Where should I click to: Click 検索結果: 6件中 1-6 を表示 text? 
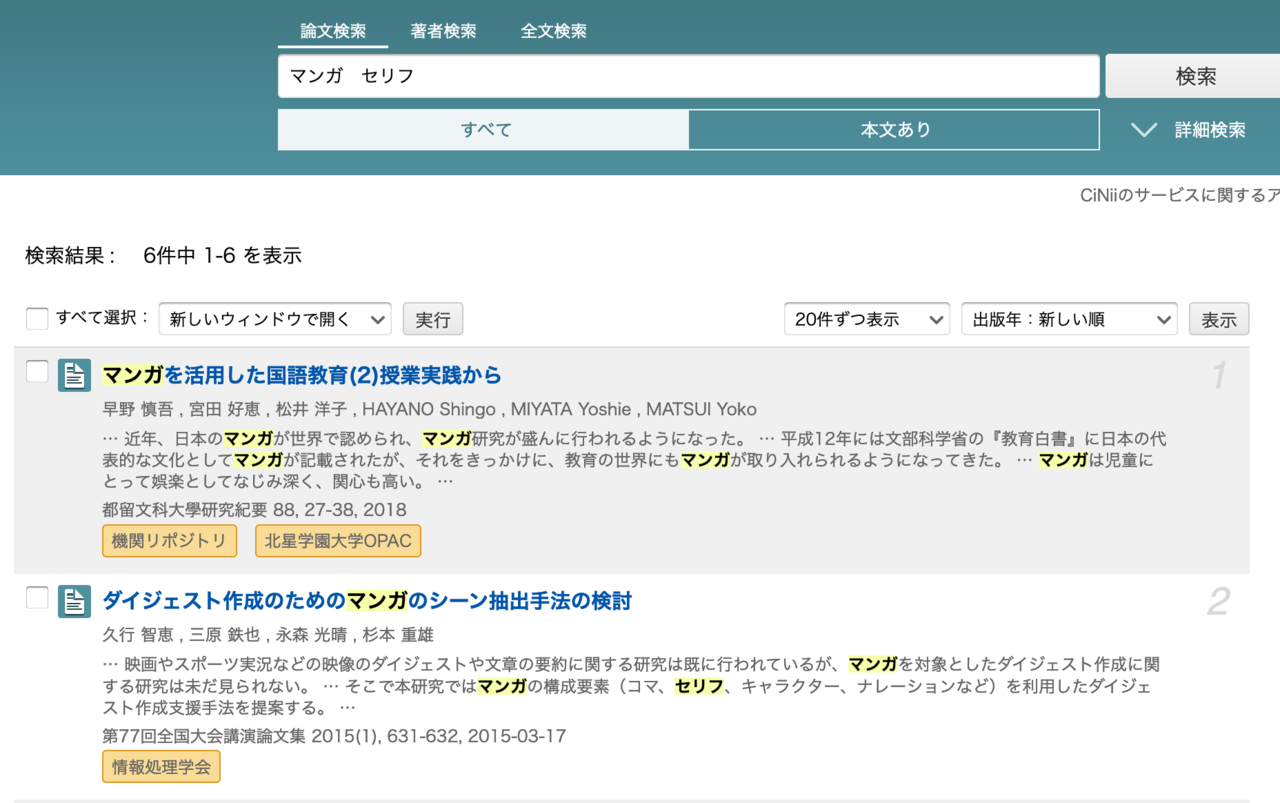[163, 255]
